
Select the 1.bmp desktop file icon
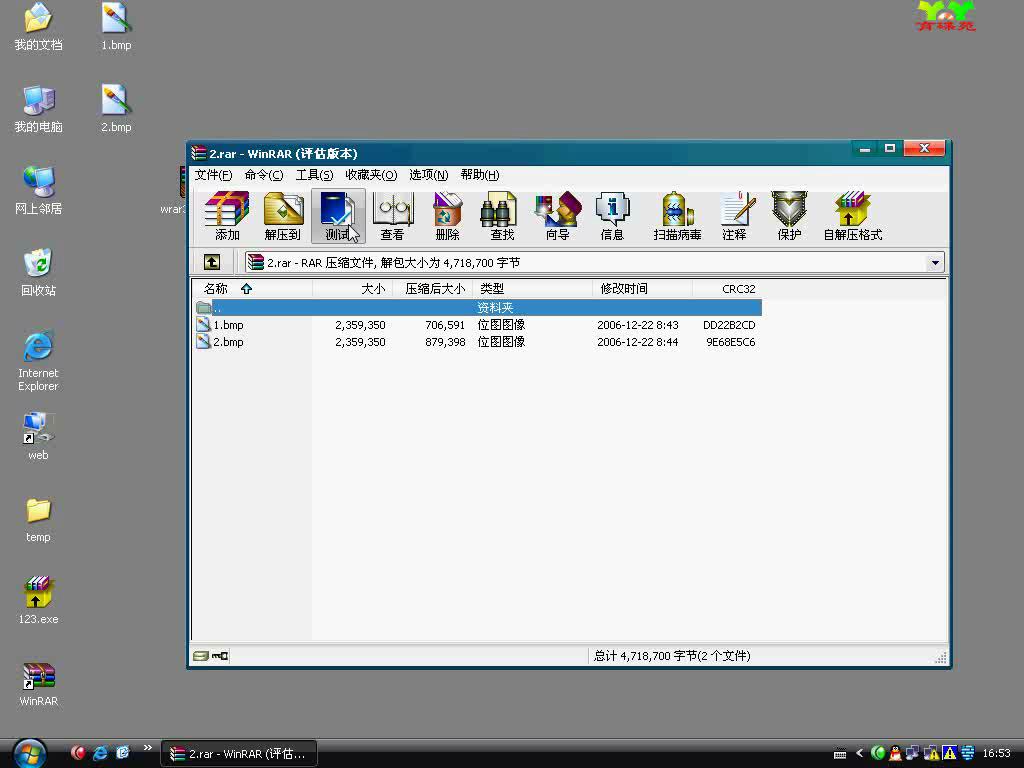coord(116,27)
